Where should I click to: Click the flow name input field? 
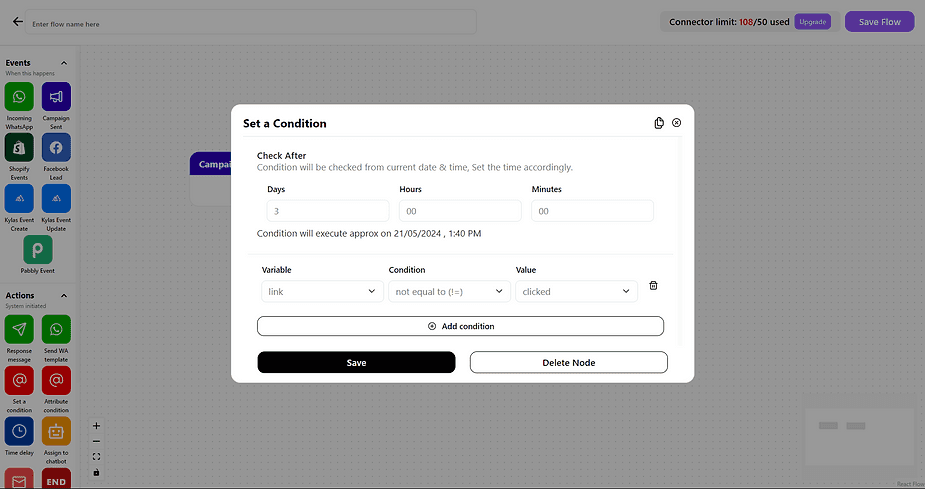click(x=251, y=22)
